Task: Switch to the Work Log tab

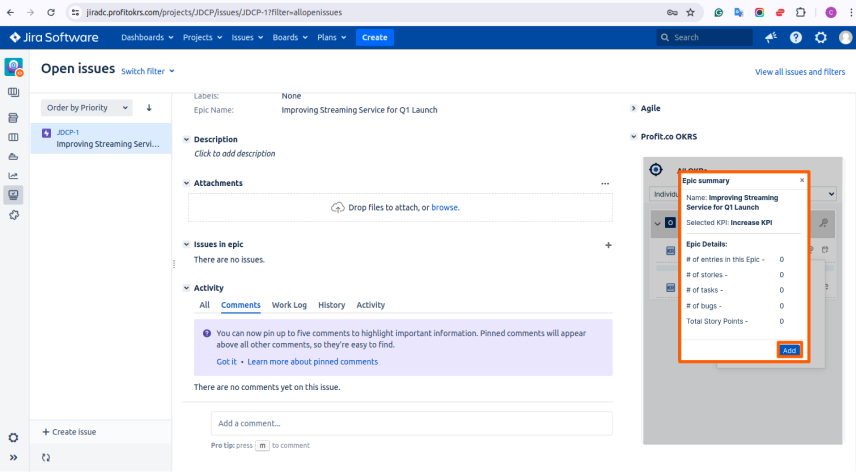Action: tap(289, 305)
